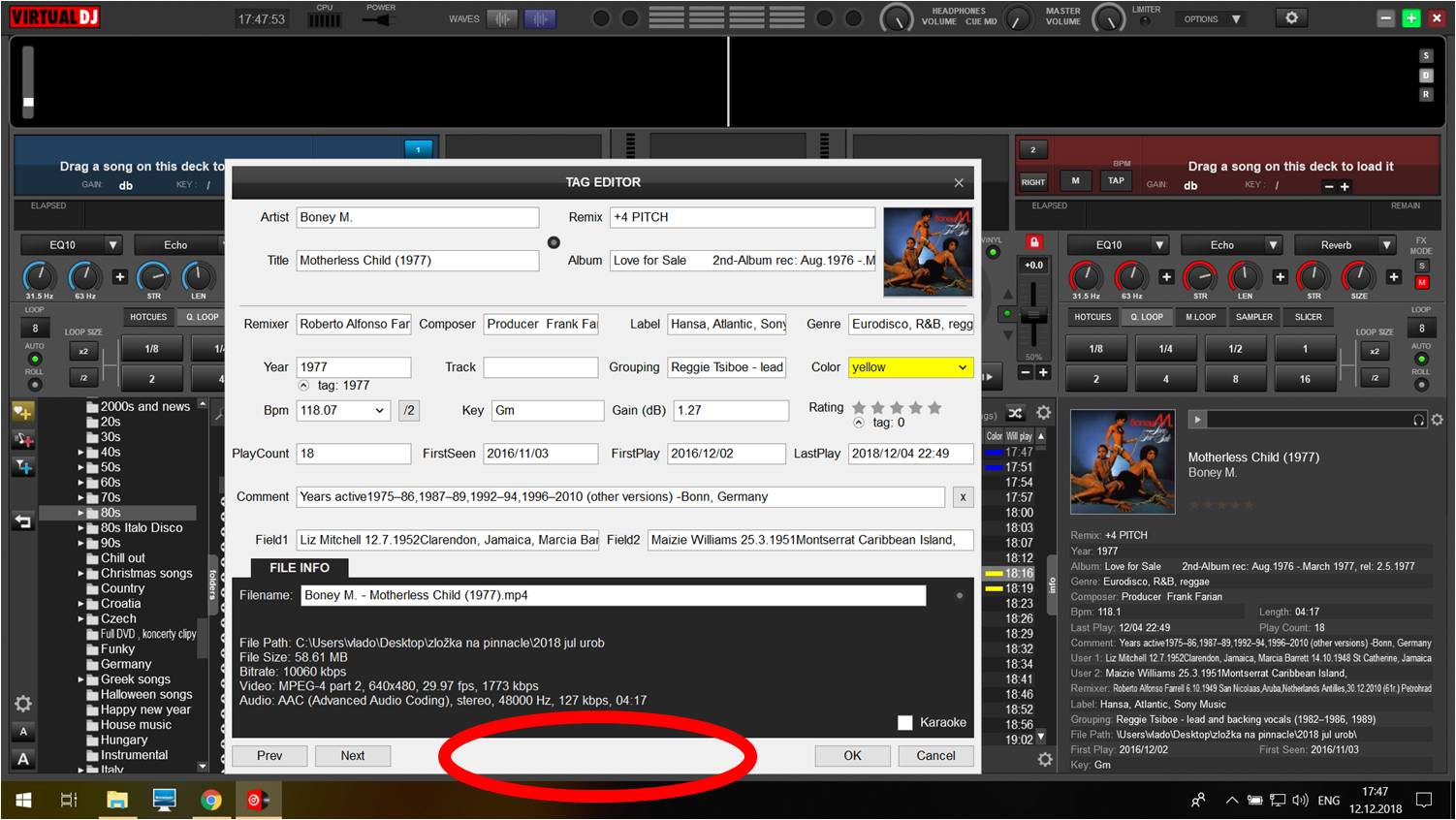
Task: Select the blue WAVES display mode icon
Action: 540,18
